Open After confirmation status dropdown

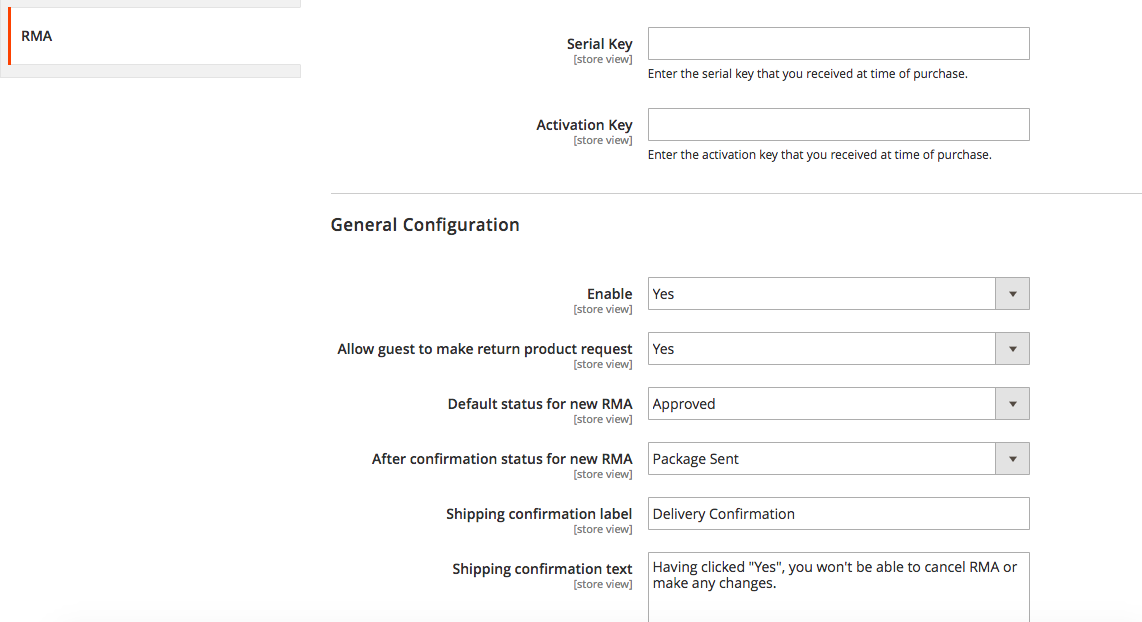pos(838,459)
